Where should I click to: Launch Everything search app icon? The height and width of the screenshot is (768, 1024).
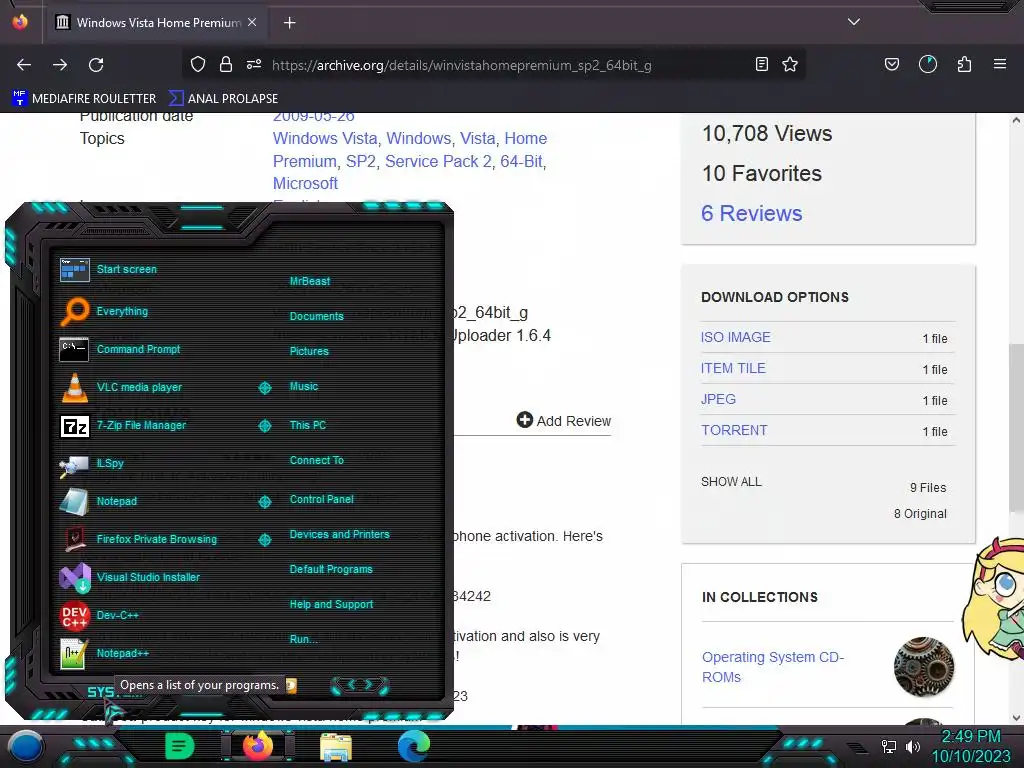click(74, 311)
